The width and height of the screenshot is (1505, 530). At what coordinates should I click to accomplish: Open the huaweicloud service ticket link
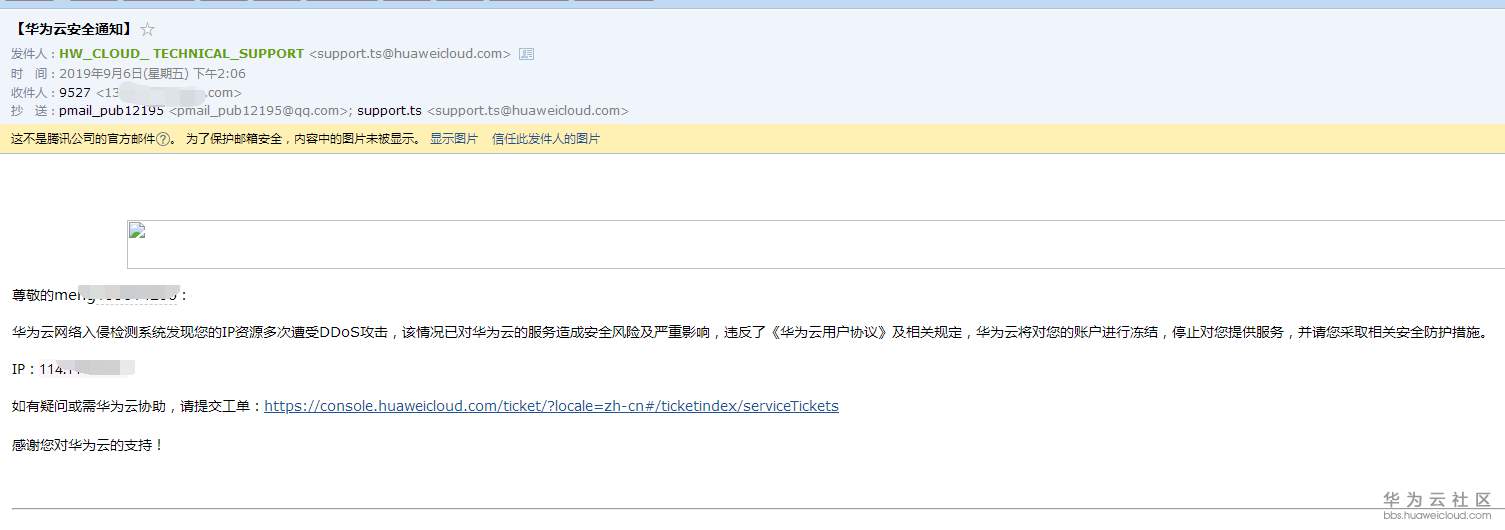[x=551, y=406]
